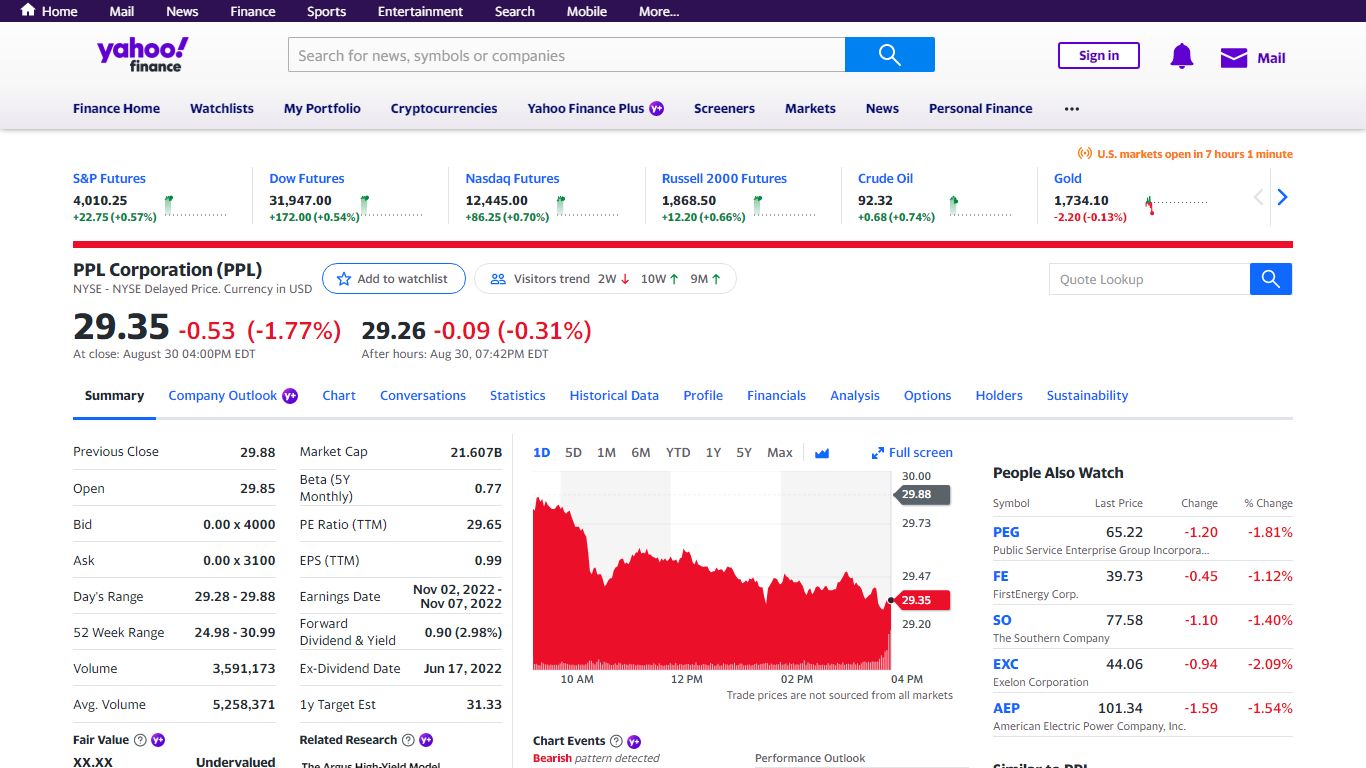Open the Profile tab

703,396
